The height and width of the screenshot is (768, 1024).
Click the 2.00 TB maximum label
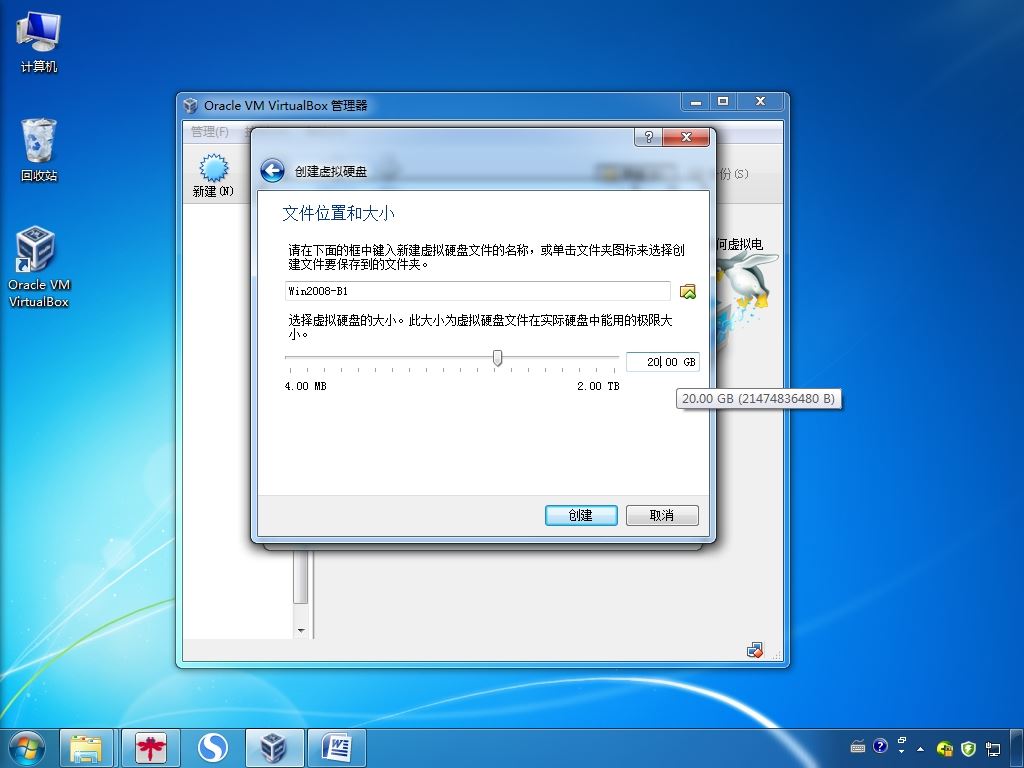[598, 387]
